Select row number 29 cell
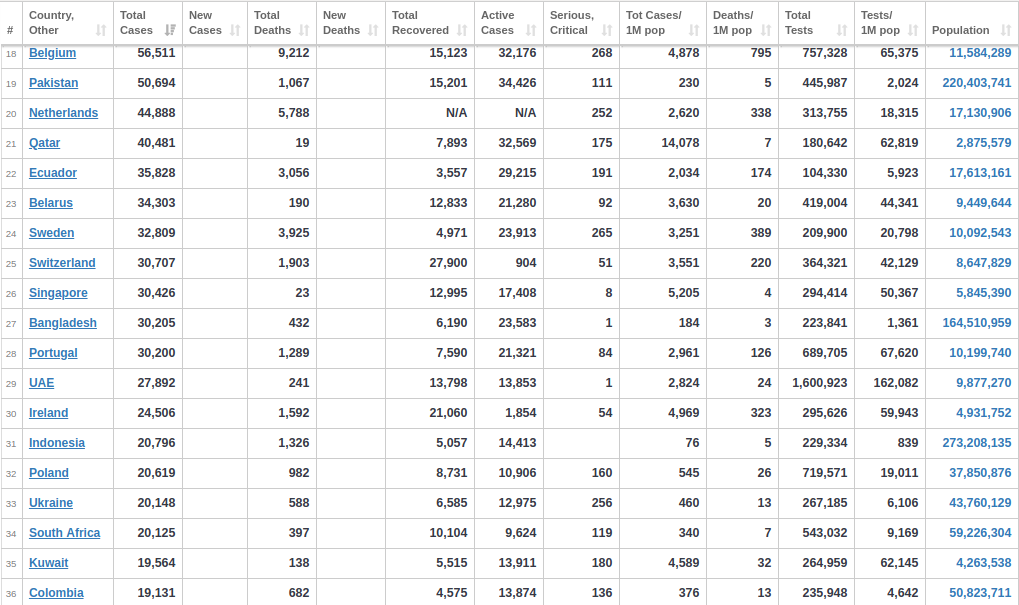 click(x=11, y=383)
